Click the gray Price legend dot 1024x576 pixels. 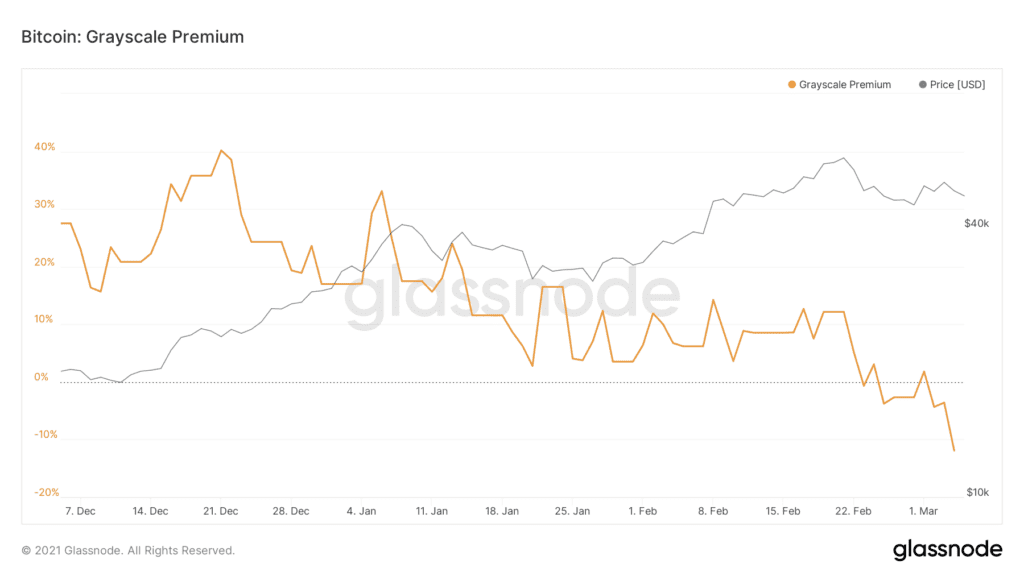(922, 85)
